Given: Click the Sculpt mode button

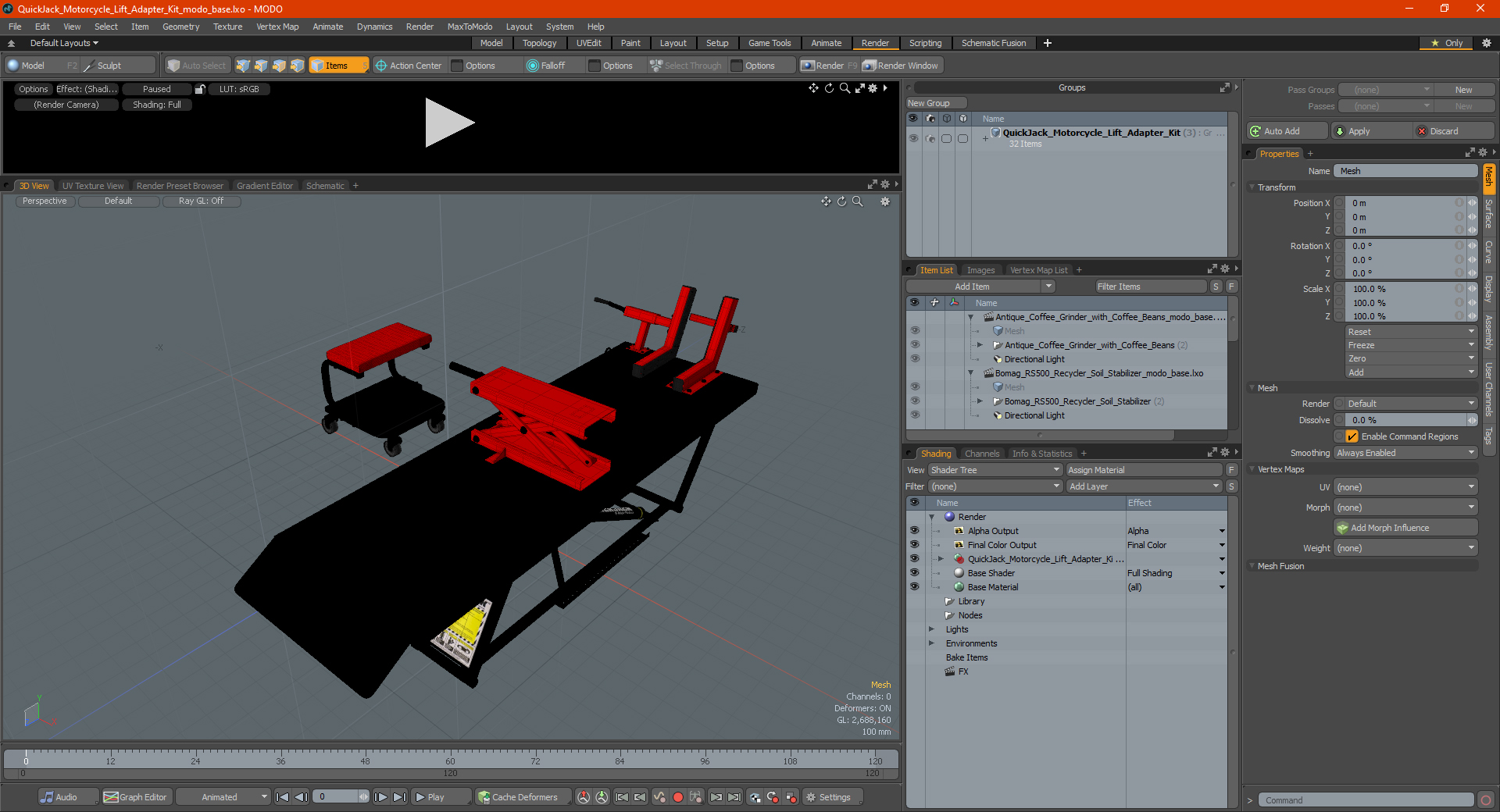Looking at the screenshot, I should pyautogui.click(x=118, y=66).
